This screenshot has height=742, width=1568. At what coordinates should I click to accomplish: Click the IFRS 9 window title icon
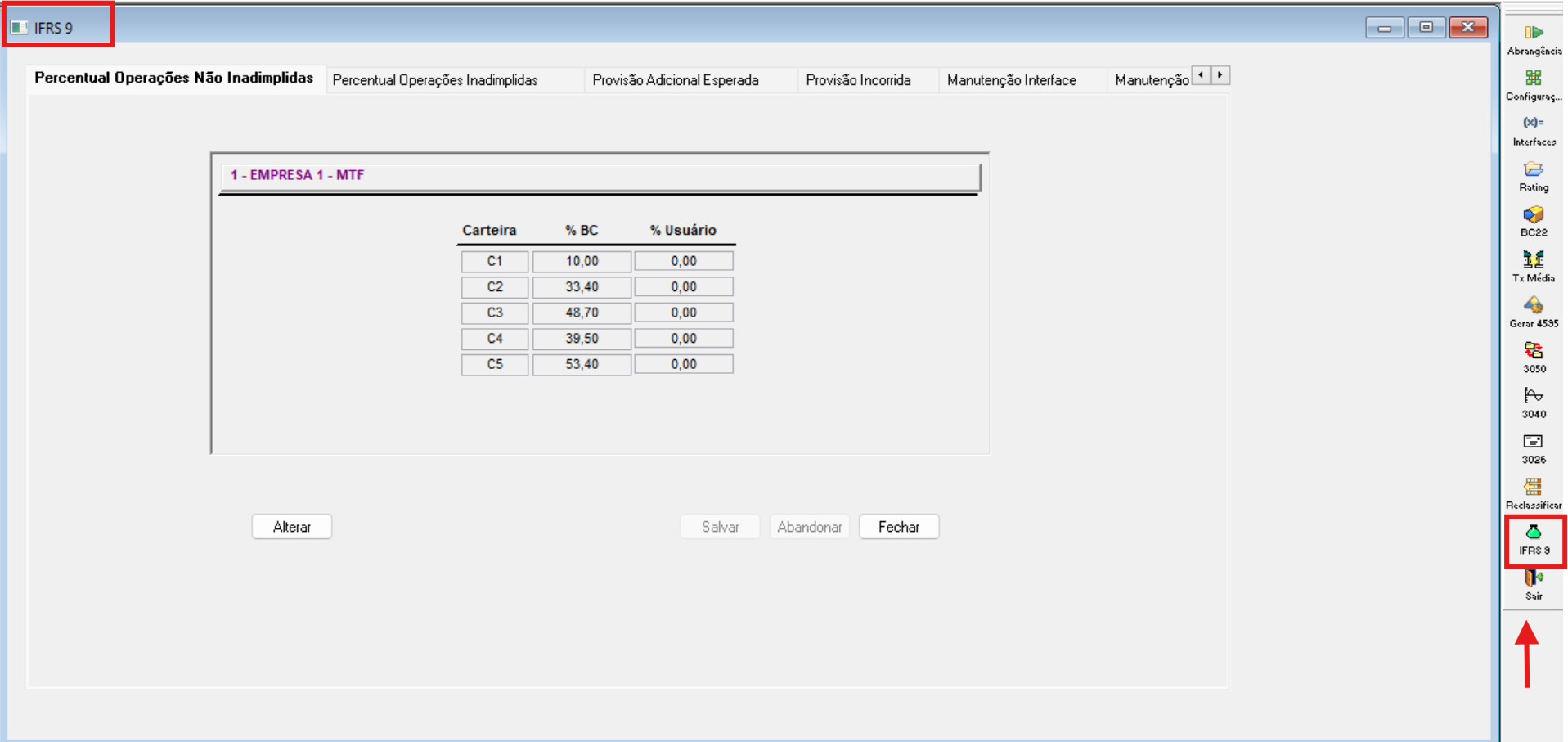[19, 28]
